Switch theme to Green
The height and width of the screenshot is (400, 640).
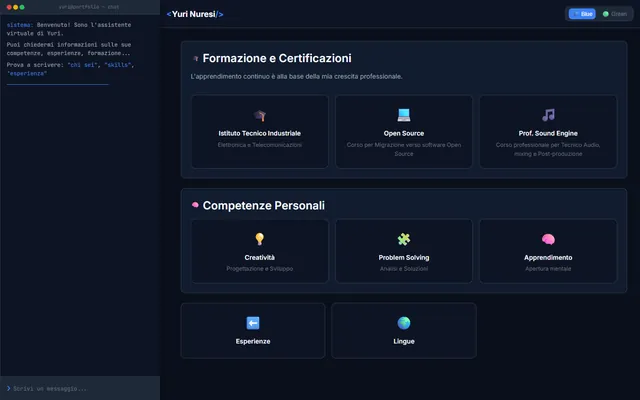(x=615, y=14)
